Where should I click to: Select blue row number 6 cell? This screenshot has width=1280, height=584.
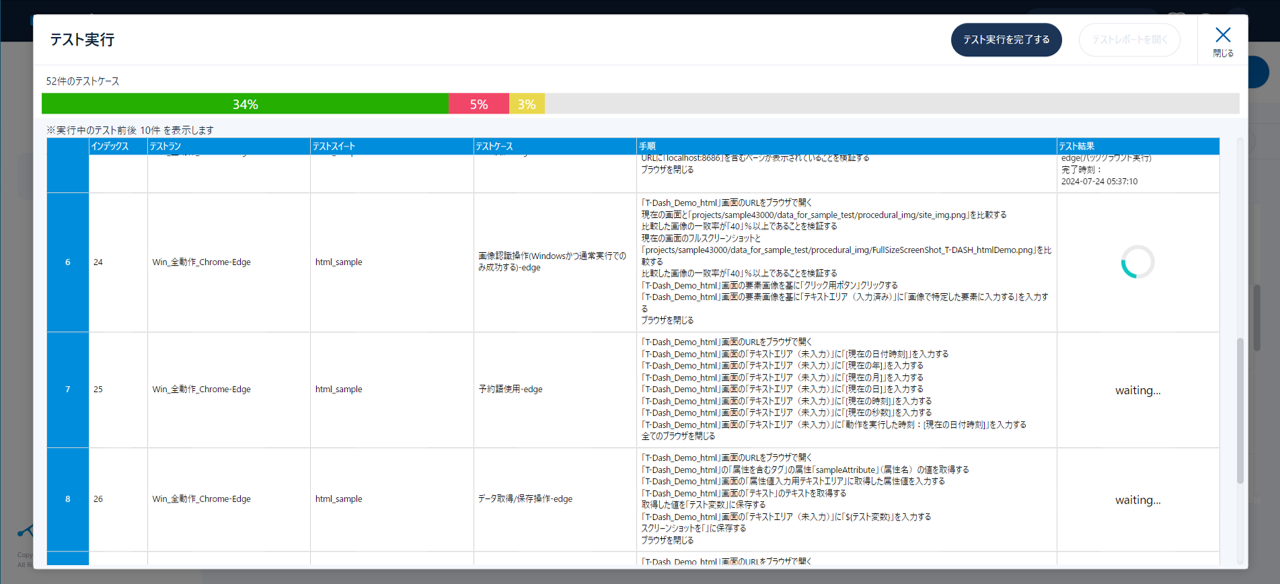click(x=68, y=262)
